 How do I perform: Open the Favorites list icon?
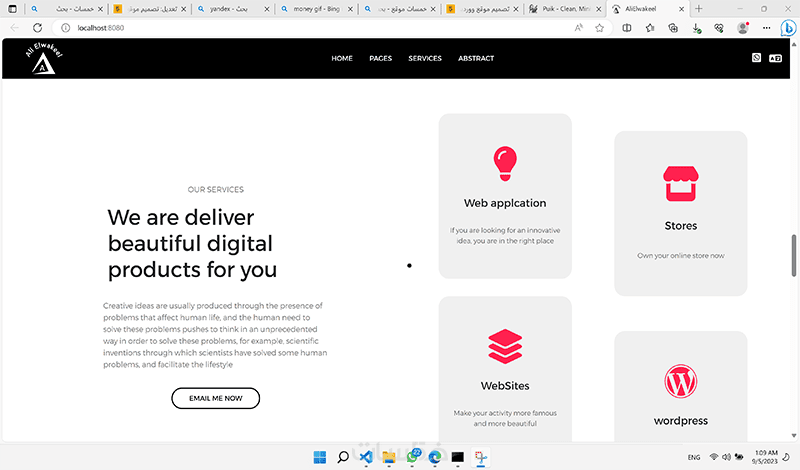point(649,28)
